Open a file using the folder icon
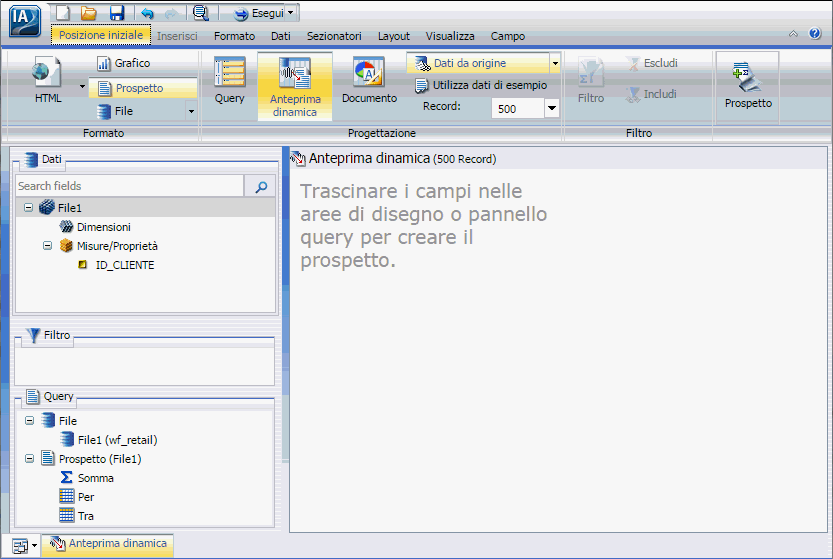833x559 pixels. (x=89, y=13)
